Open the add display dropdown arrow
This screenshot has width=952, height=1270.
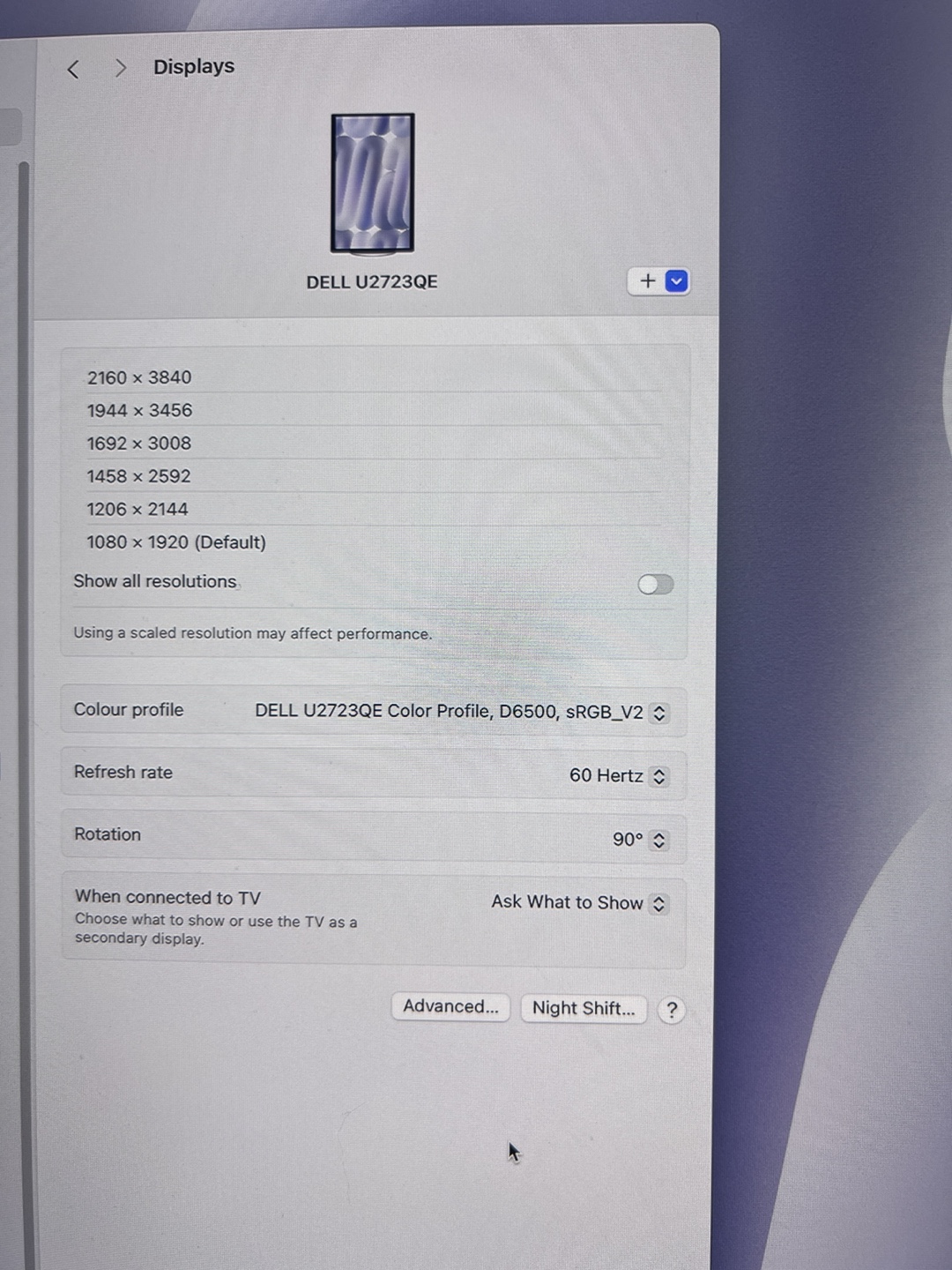(677, 281)
